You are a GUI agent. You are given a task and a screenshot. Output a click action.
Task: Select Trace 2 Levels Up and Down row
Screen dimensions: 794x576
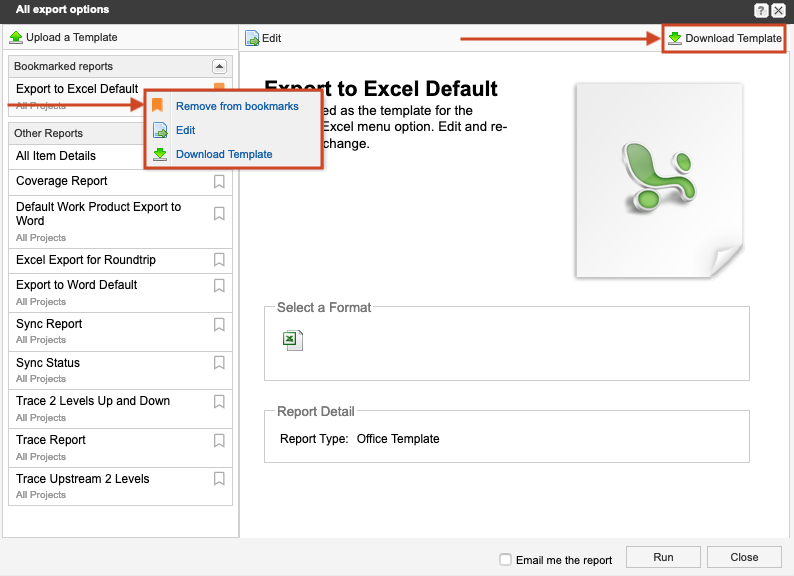(x=121, y=409)
